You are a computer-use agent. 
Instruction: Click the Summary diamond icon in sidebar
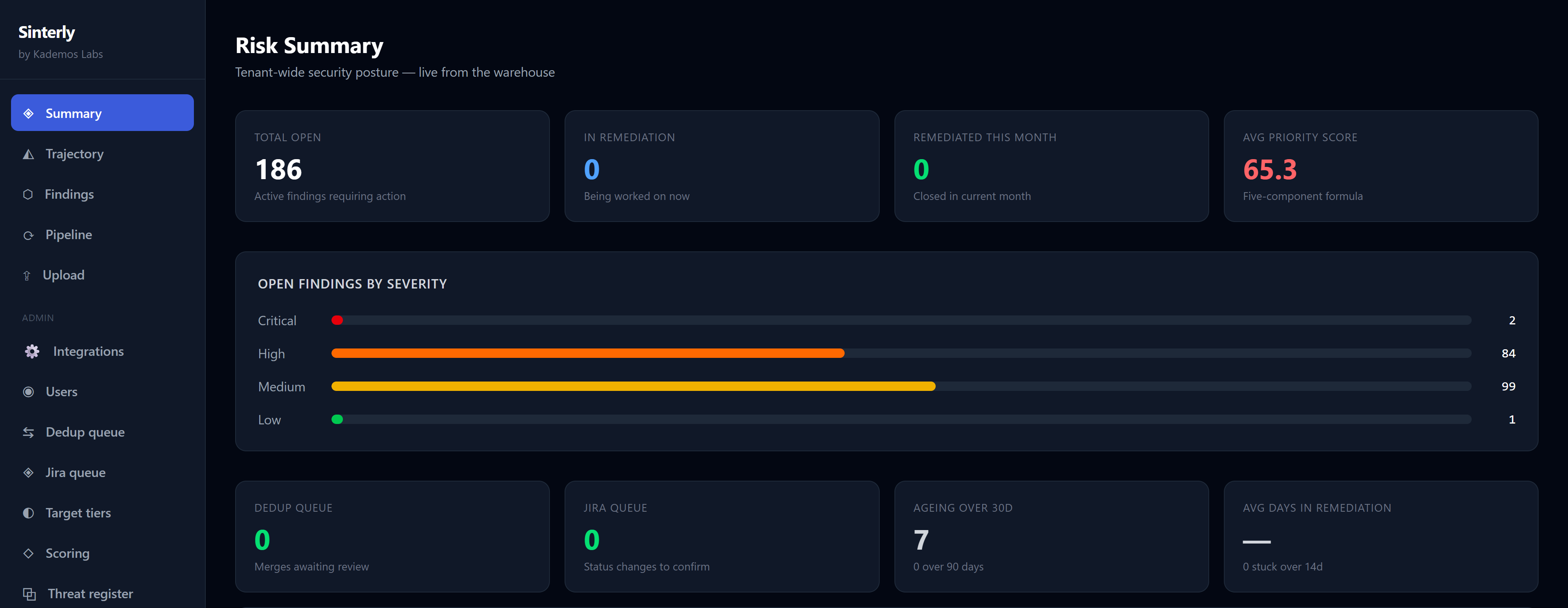point(29,113)
